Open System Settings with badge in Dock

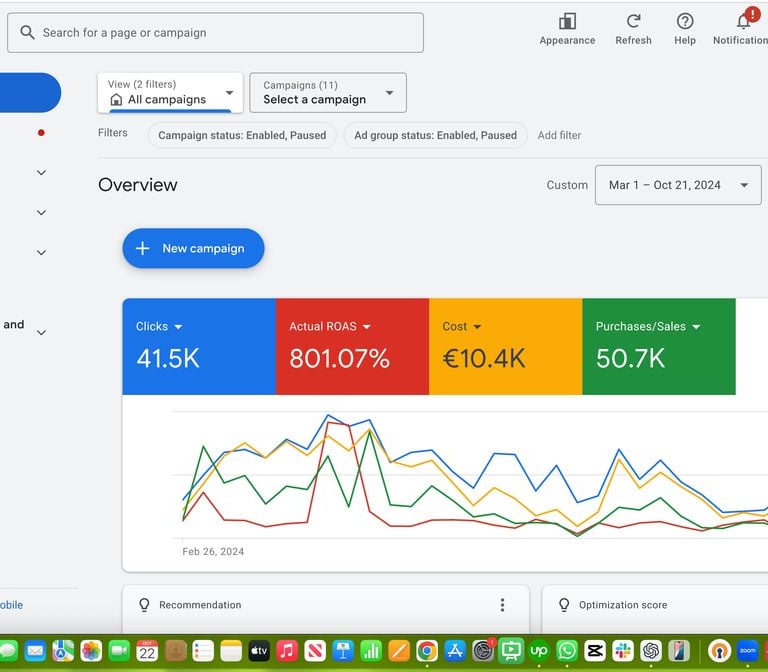click(x=483, y=651)
